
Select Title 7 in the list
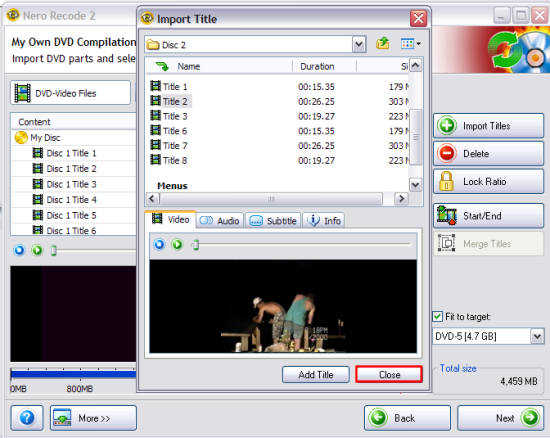point(175,146)
